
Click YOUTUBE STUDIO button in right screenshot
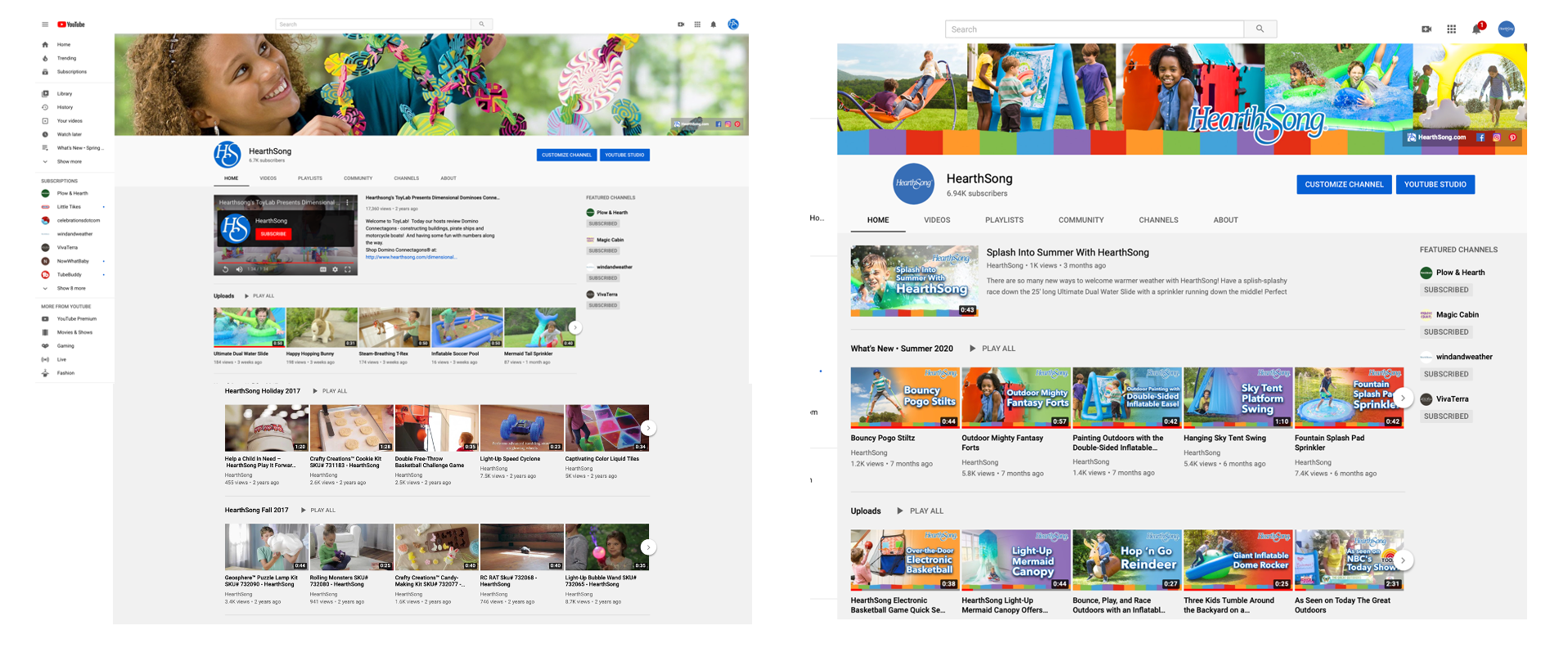tap(1435, 185)
